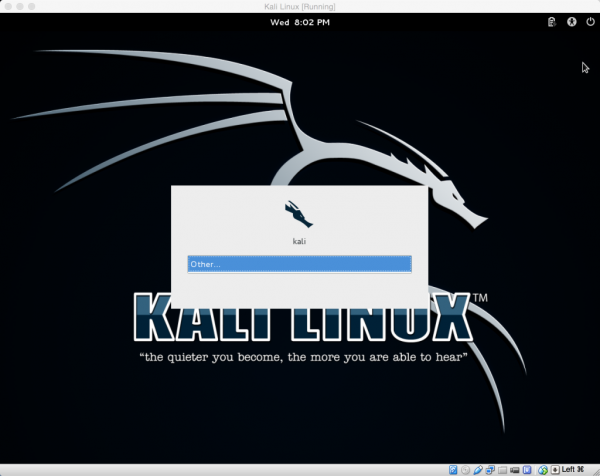Zoom the Kali Linux VM window
The image size is (600, 476).
[32, 7]
